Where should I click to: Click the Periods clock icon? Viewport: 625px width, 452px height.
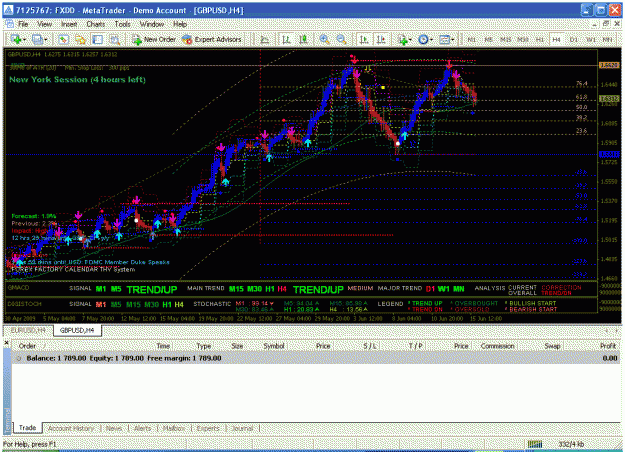(423, 39)
